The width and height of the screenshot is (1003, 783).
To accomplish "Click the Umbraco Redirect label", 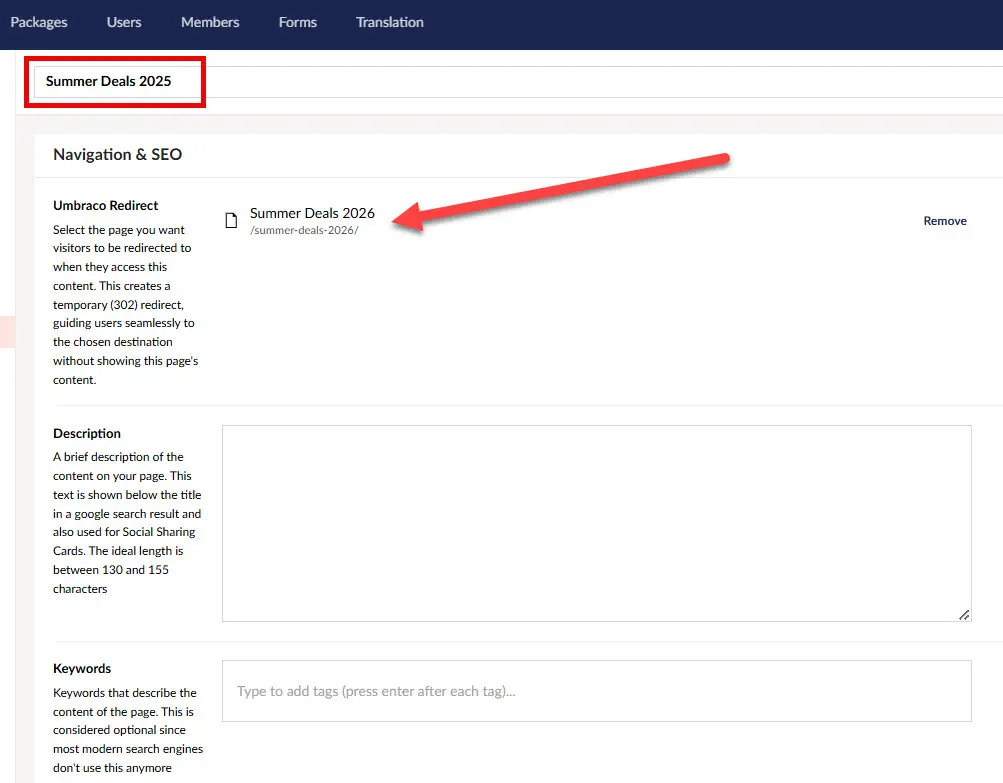I will (x=105, y=205).
